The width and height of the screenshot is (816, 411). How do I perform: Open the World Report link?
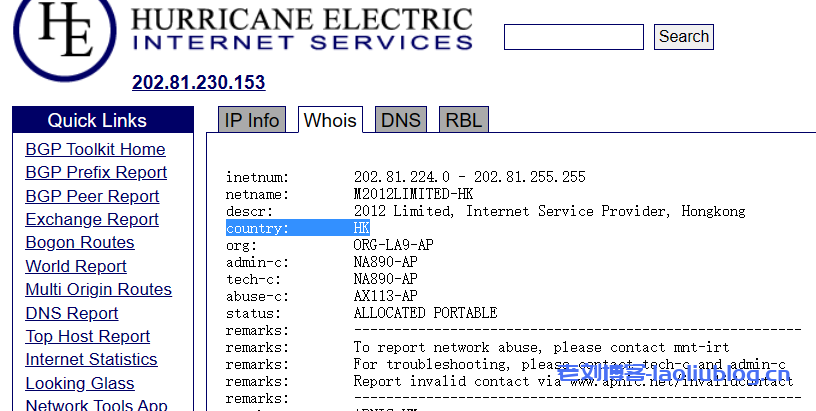(76, 266)
